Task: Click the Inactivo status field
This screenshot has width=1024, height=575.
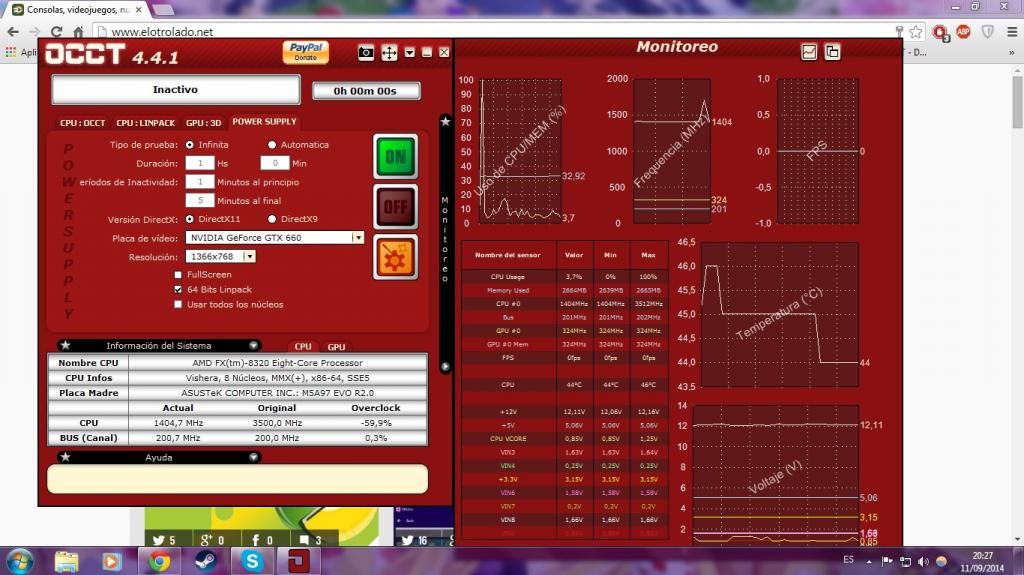Action: tap(176, 90)
